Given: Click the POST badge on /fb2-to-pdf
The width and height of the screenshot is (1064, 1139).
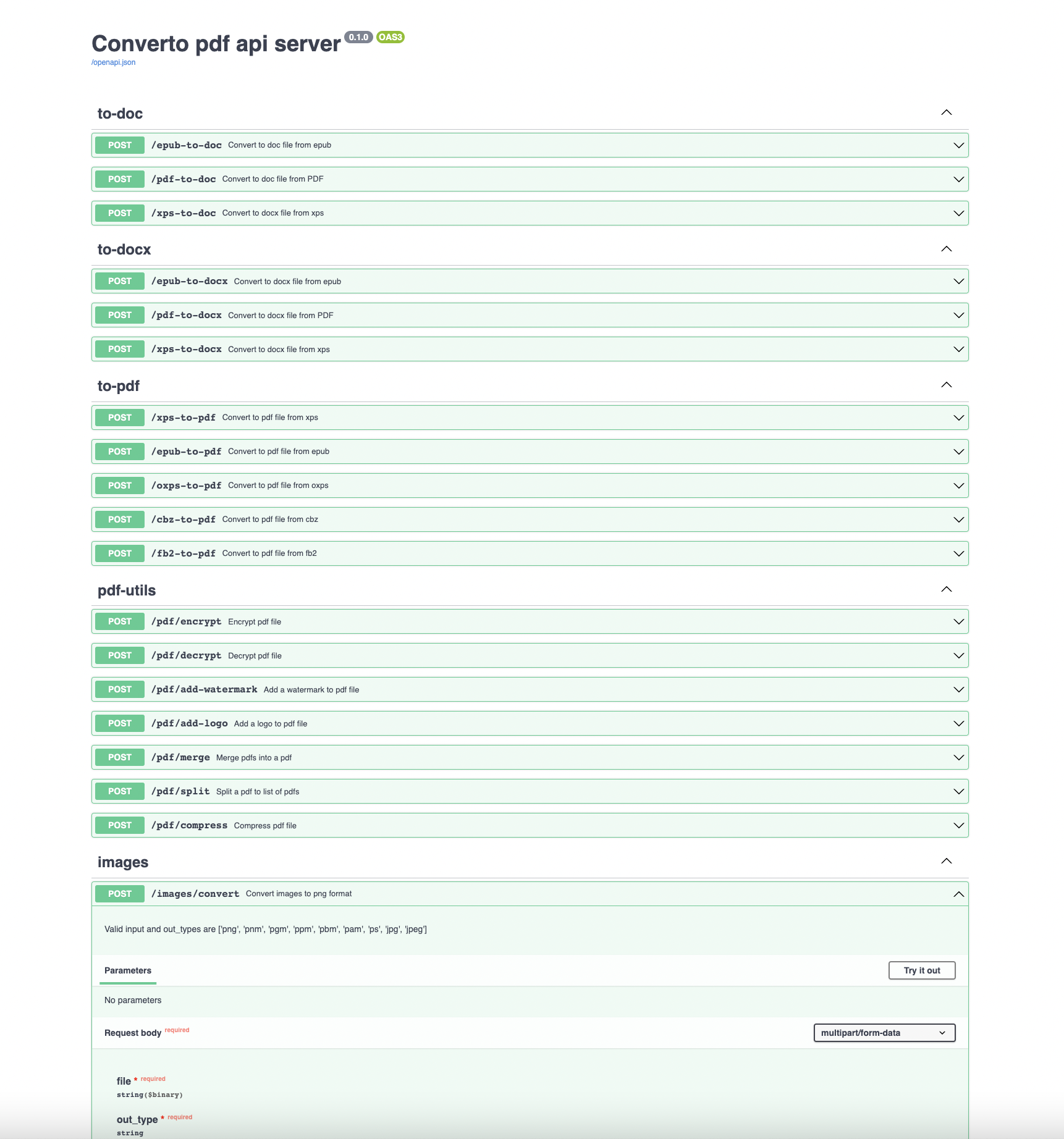Looking at the screenshot, I should 119,553.
